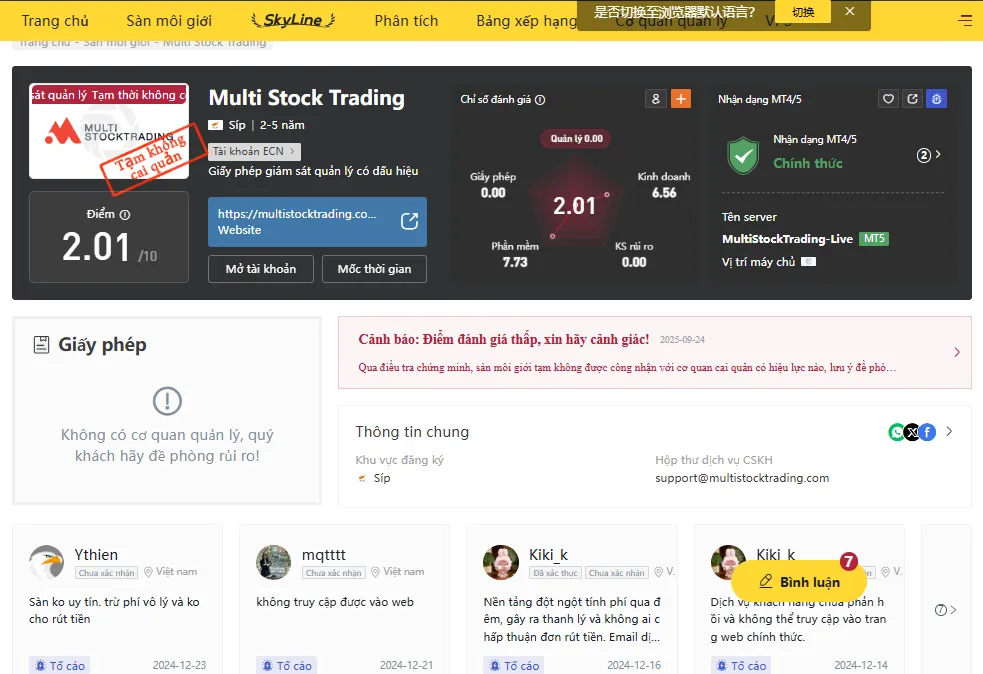Click the orange plus icon

(681, 99)
